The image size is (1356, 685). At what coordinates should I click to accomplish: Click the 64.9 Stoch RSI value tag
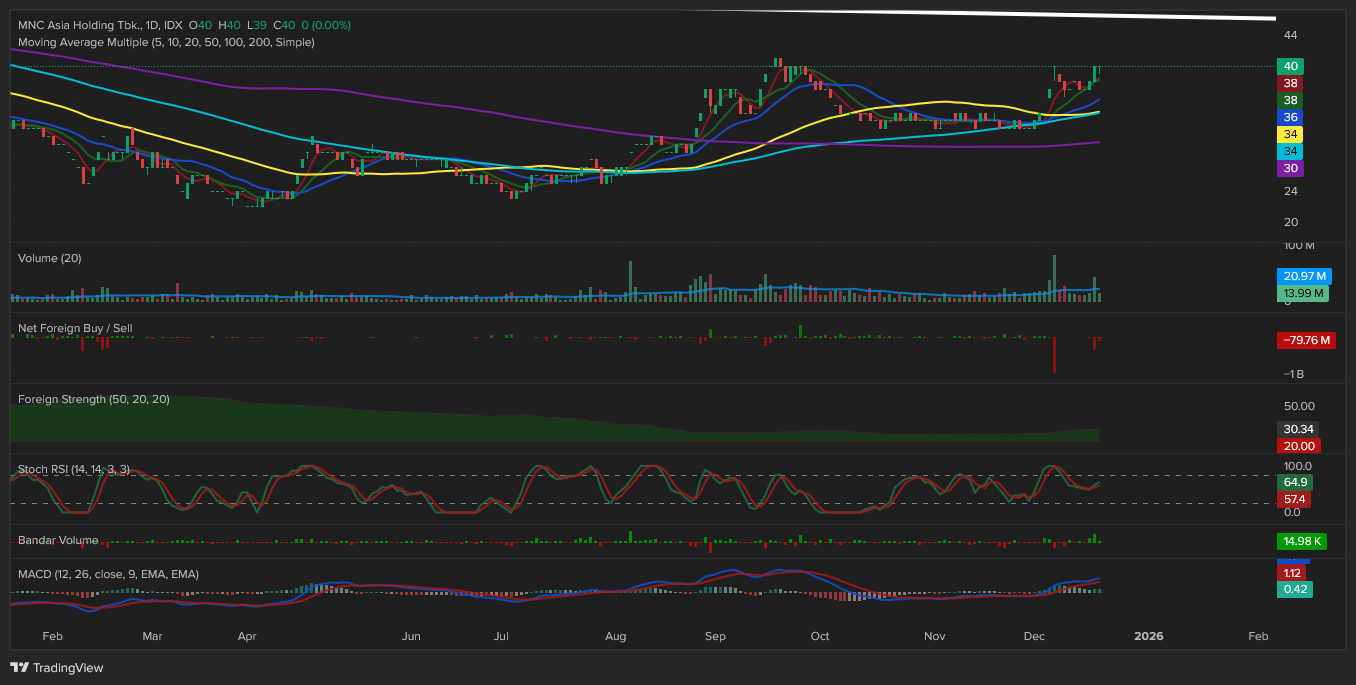1293,482
